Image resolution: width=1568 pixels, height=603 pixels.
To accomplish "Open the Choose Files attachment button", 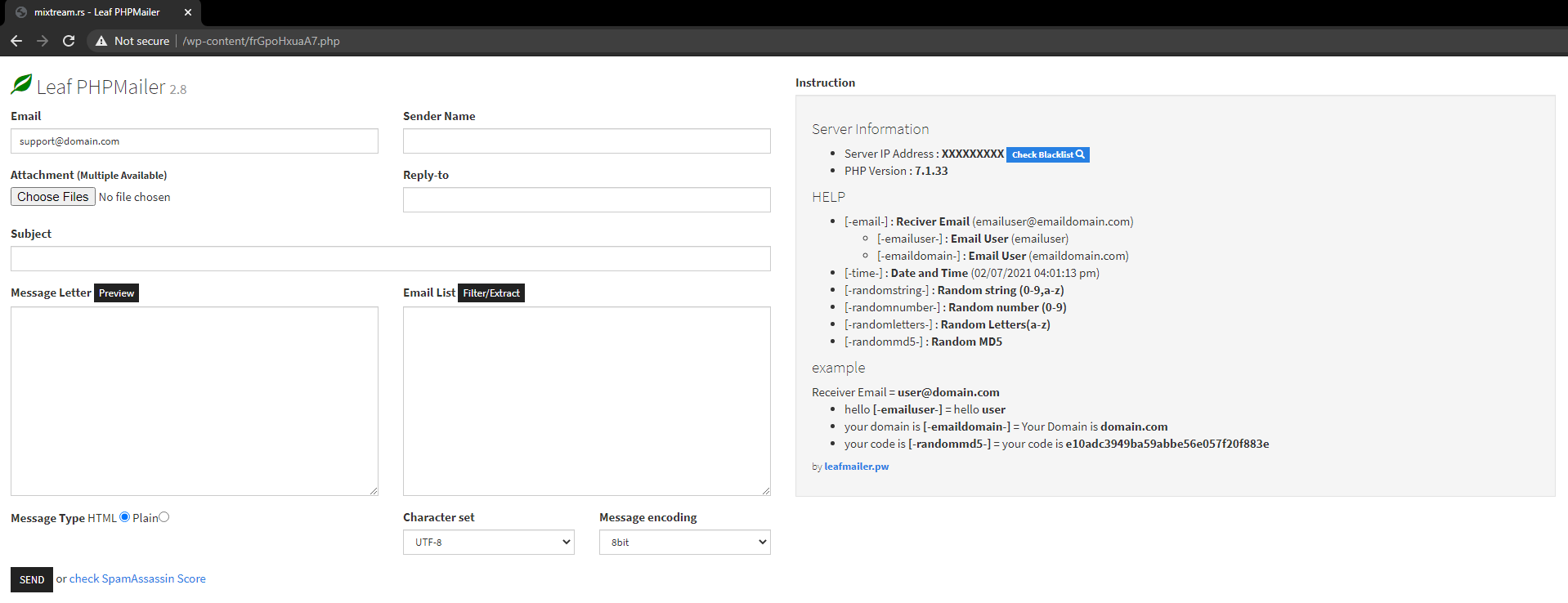I will point(53,197).
